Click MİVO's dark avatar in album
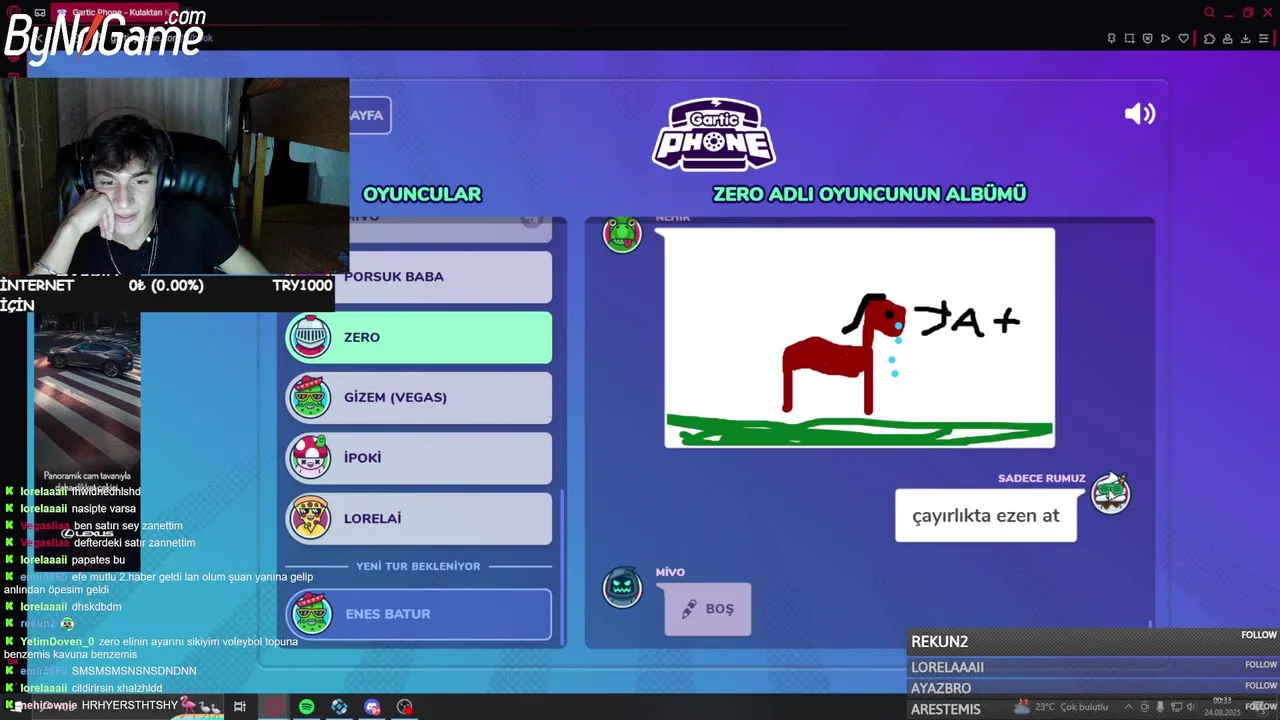 [622, 587]
